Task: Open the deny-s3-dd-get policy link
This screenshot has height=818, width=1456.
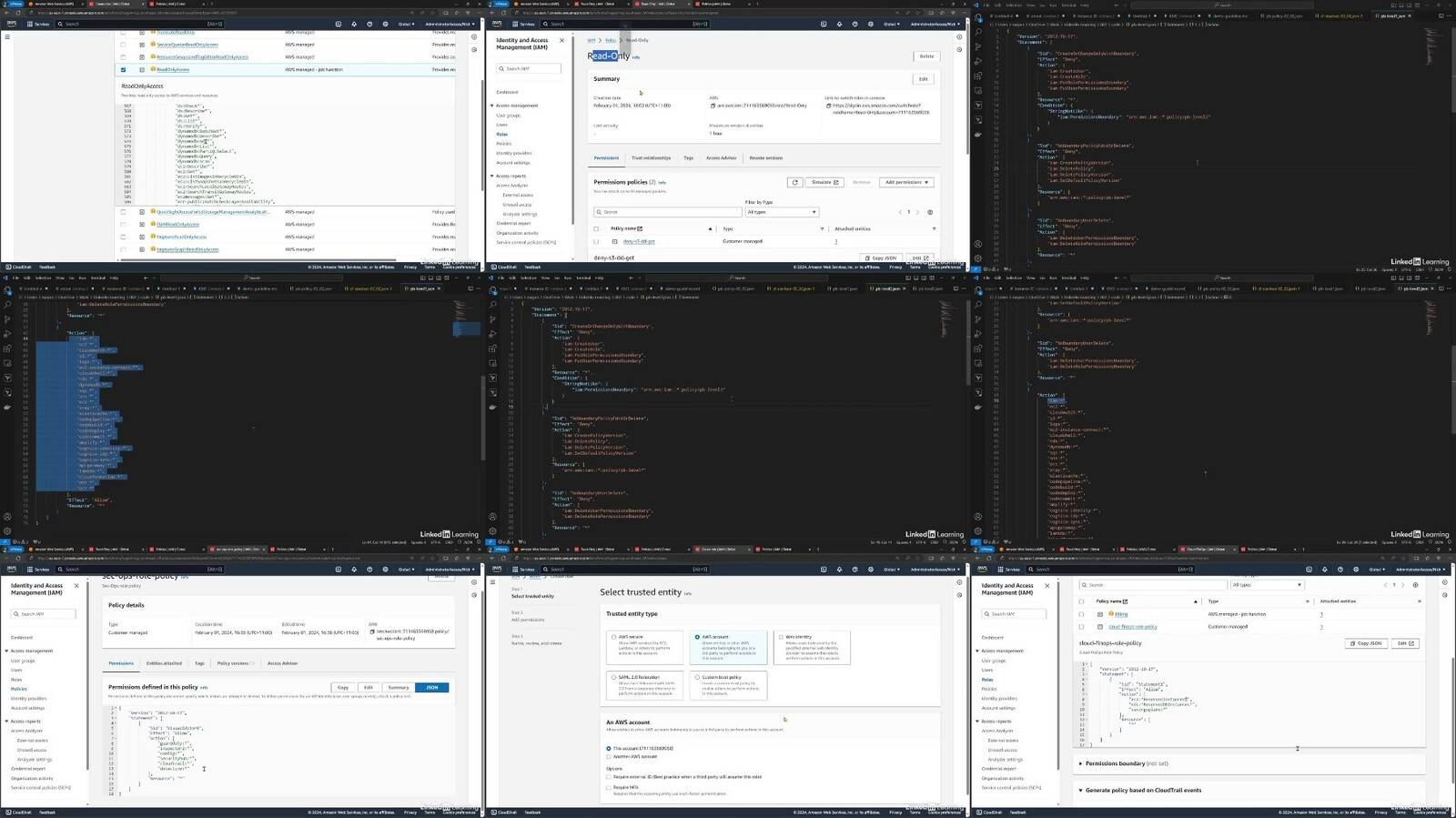Action: pyautogui.click(x=638, y=241)
